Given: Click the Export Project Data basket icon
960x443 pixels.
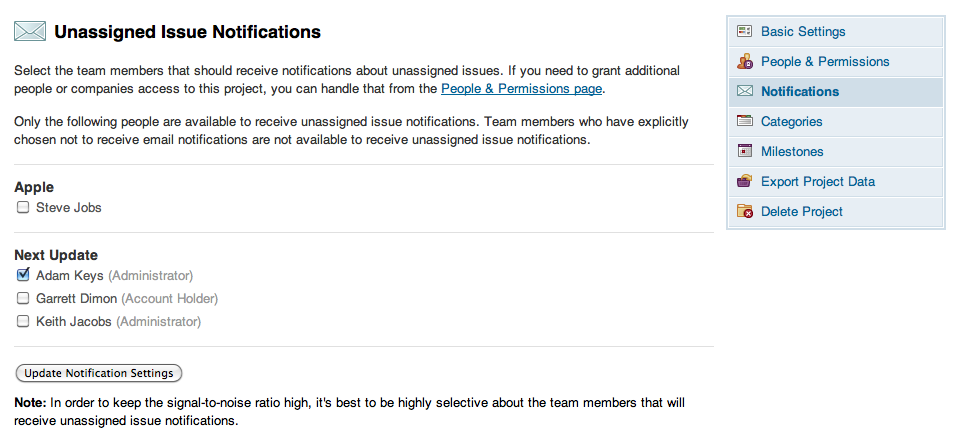Looking at the screenshot, I should [x=744, y=181].
